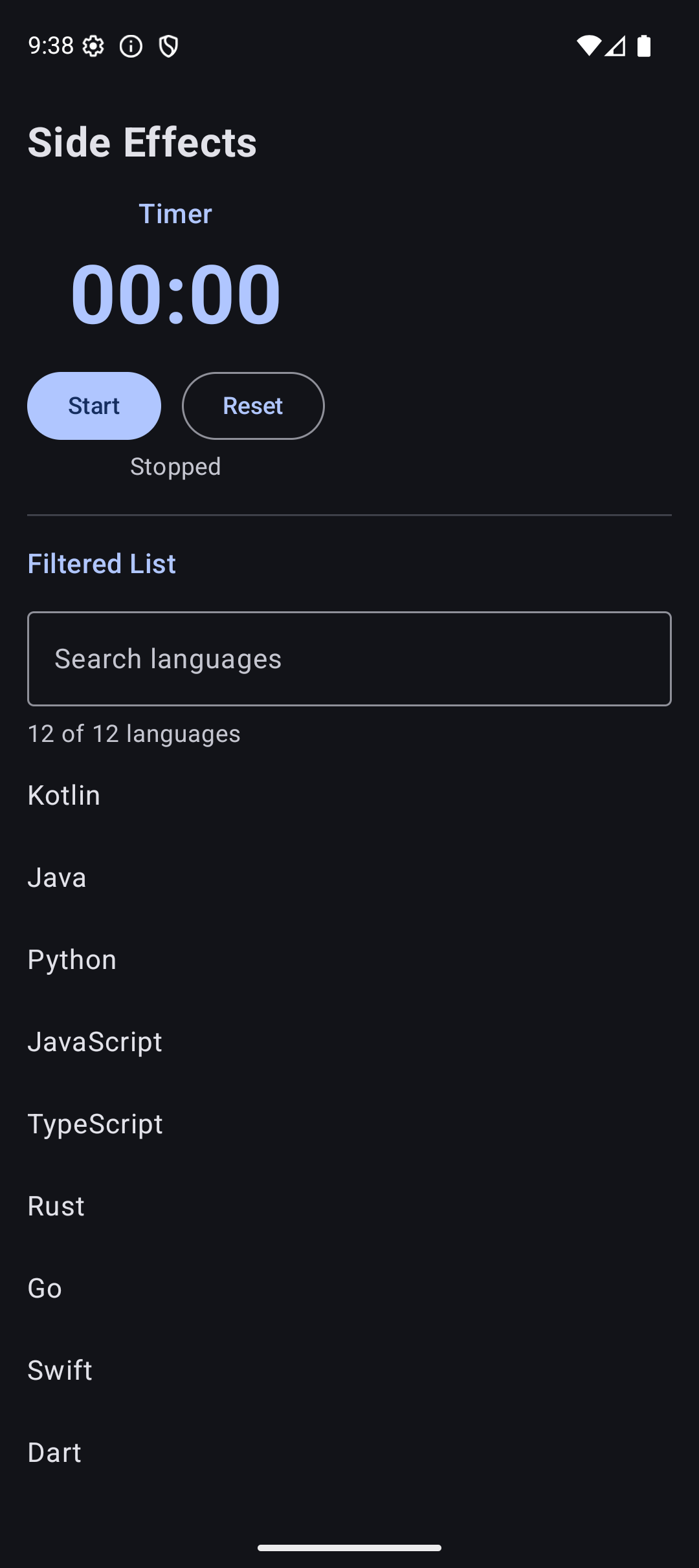Tap the battery icon
The height and width of the screenshot is (1568, 699).
click(644, 46)
